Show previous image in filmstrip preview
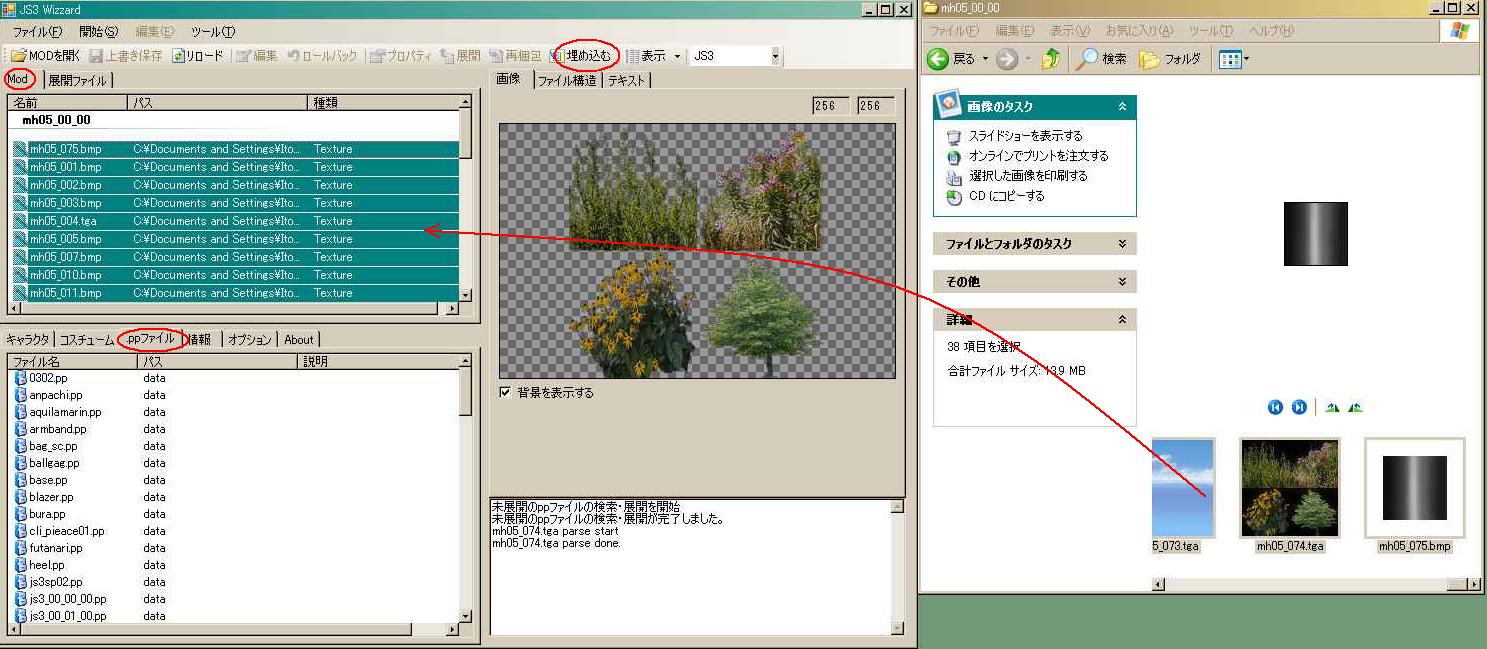Image resolution: width=1487 pixels, height=649 pixels. (1275, 407)
